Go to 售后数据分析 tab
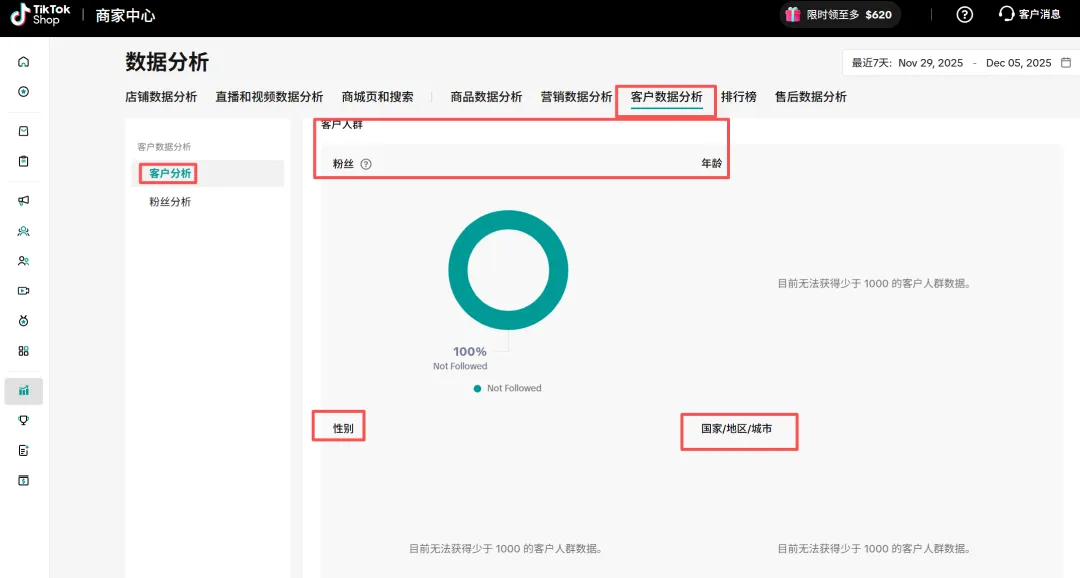The height and width of the screenshot is (578, 1080). (x=810, y=97)
